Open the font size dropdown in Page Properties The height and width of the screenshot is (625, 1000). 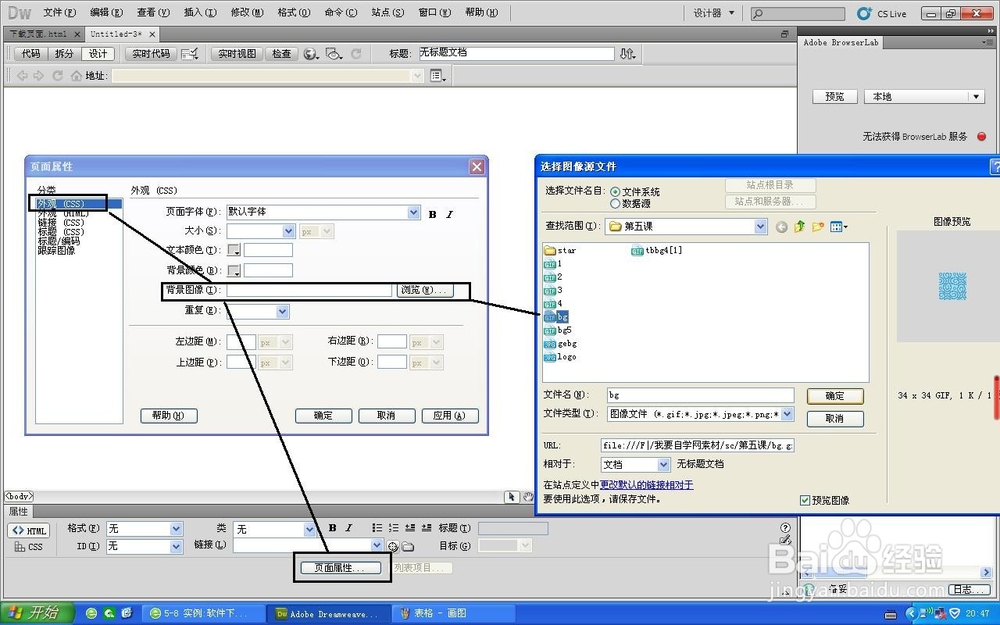[x=288, y=231]
